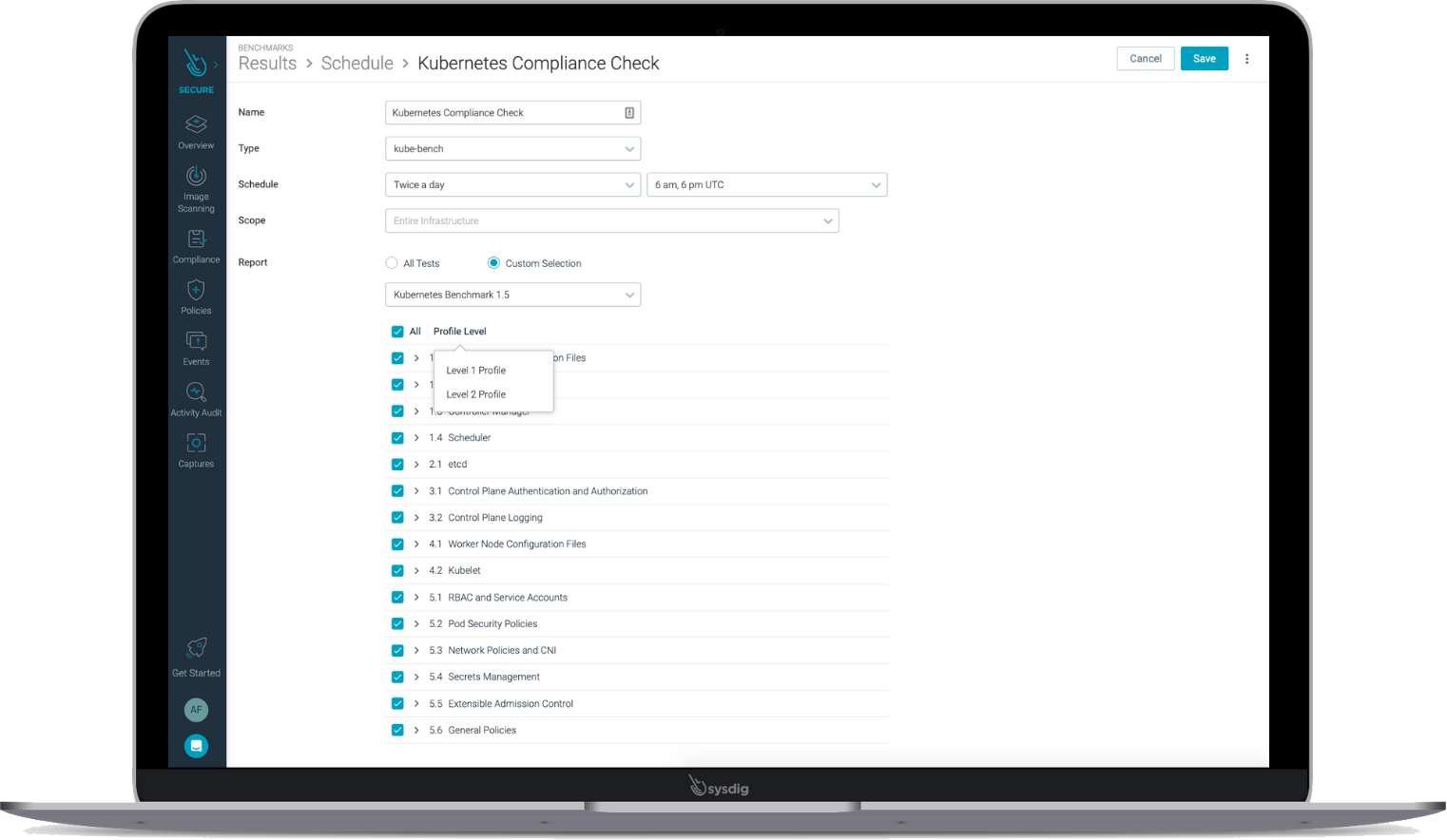The height and width of the screenshot is (840, 1447).
Task: Go to Schedule breadcrumb link
Action: (x=357, y=64)
